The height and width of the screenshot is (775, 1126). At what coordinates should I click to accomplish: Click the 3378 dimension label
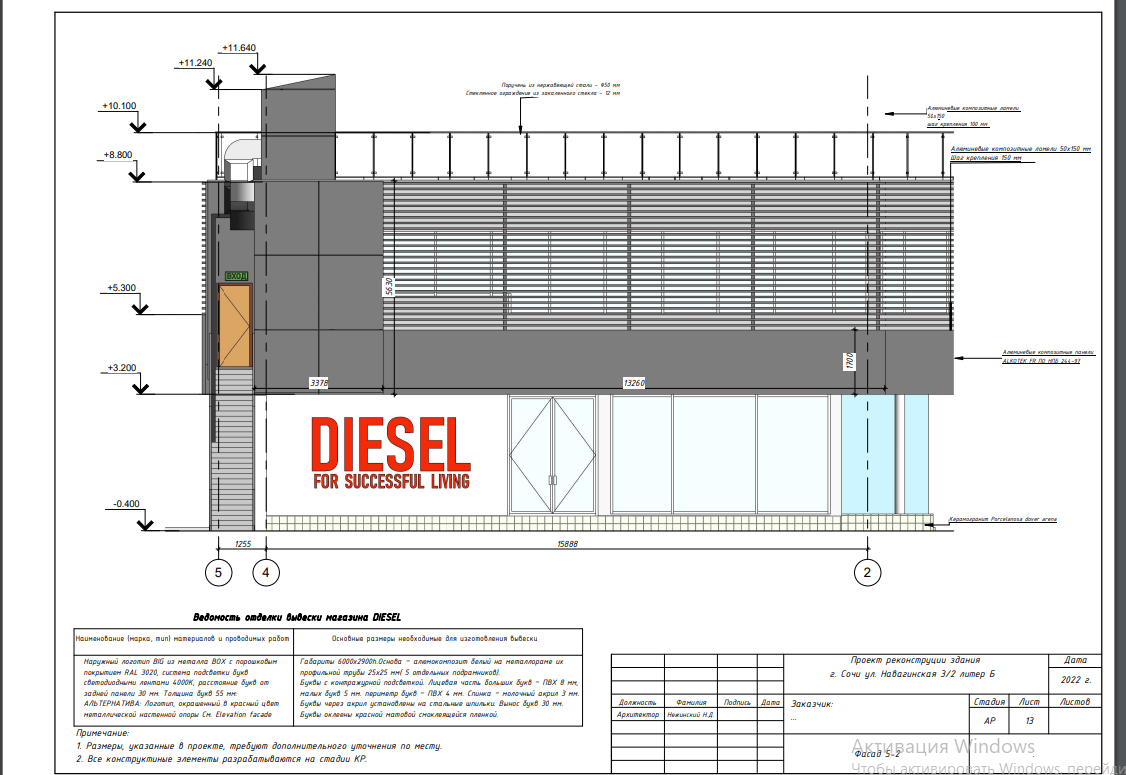click(319, 384)
